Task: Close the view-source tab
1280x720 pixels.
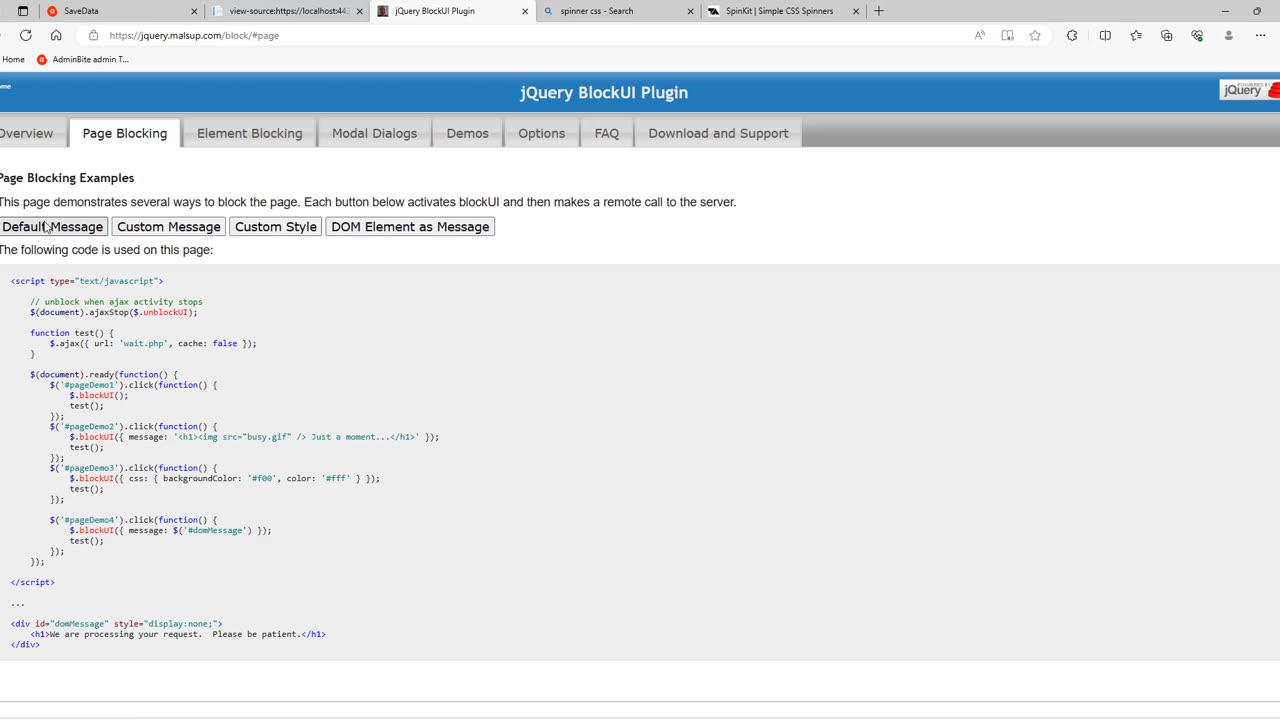Action: [x=360, y=11]
